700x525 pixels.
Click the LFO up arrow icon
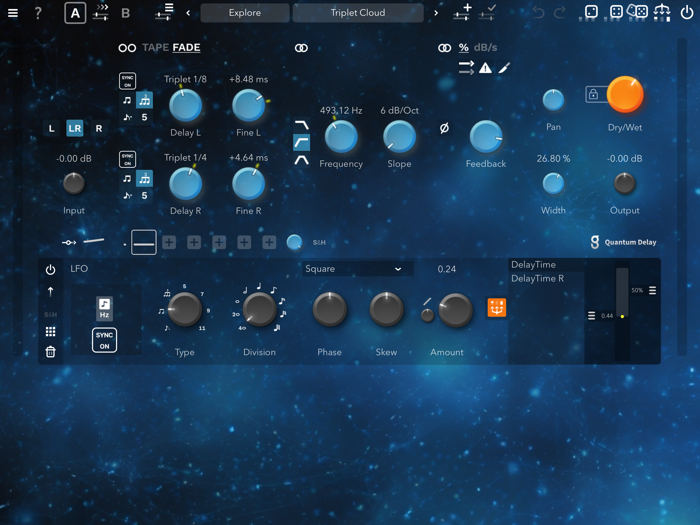pyautogui.click(x=50, y=292)
